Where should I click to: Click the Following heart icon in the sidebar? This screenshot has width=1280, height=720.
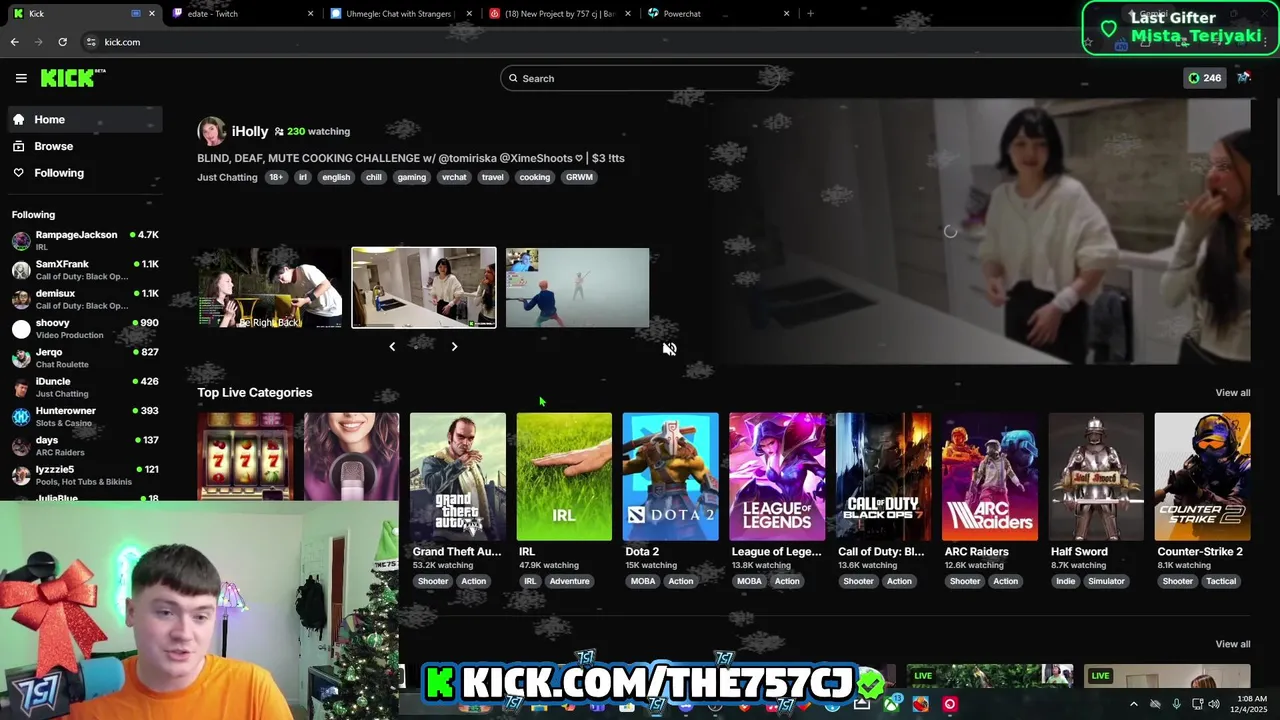19,173
